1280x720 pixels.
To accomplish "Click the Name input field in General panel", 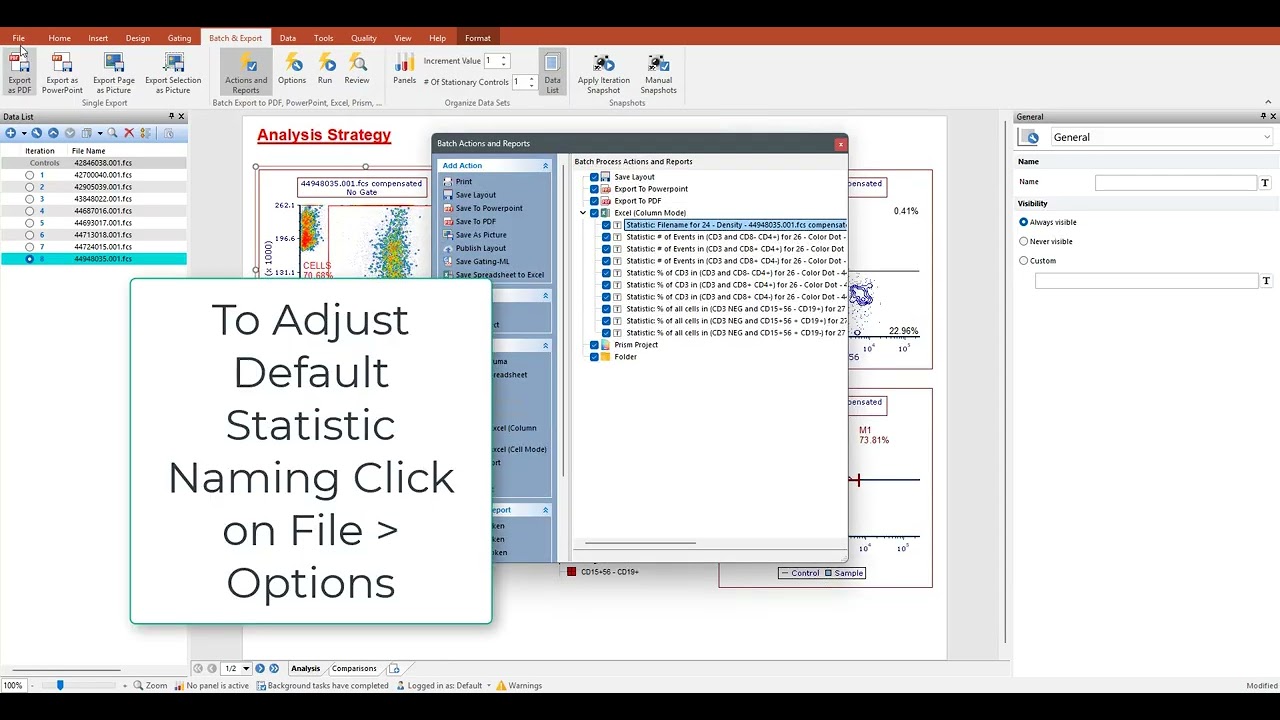I will coord(1176,183).
